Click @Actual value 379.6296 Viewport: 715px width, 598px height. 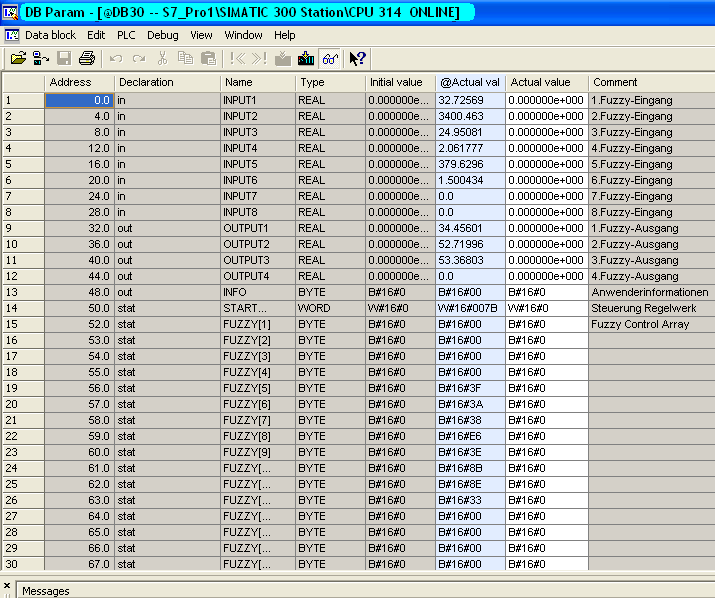pyautogui.click(x=471, y=164)
